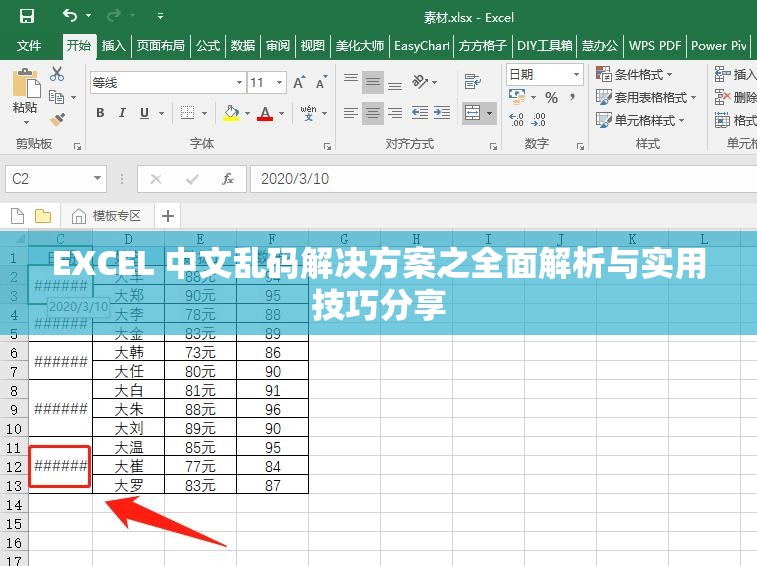757x566 pixels.
Task: Click the Name Box showing C2
Action: click(x=56, y=179)
